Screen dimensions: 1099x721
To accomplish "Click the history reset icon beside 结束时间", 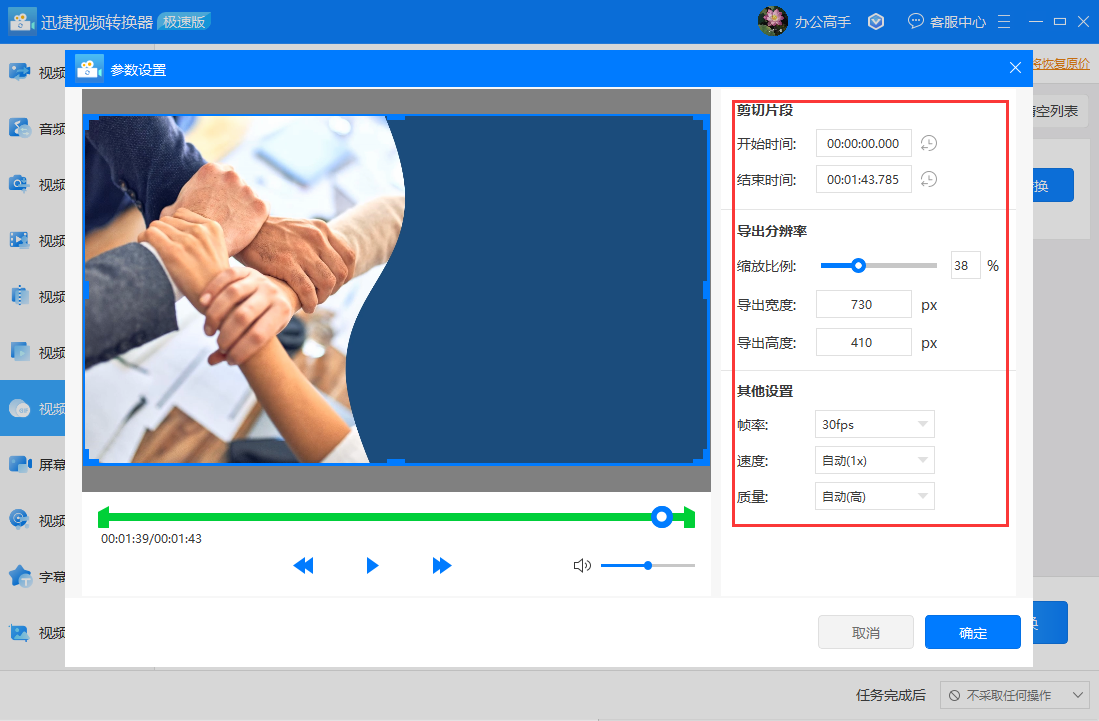I will click(x=928, y=179).
